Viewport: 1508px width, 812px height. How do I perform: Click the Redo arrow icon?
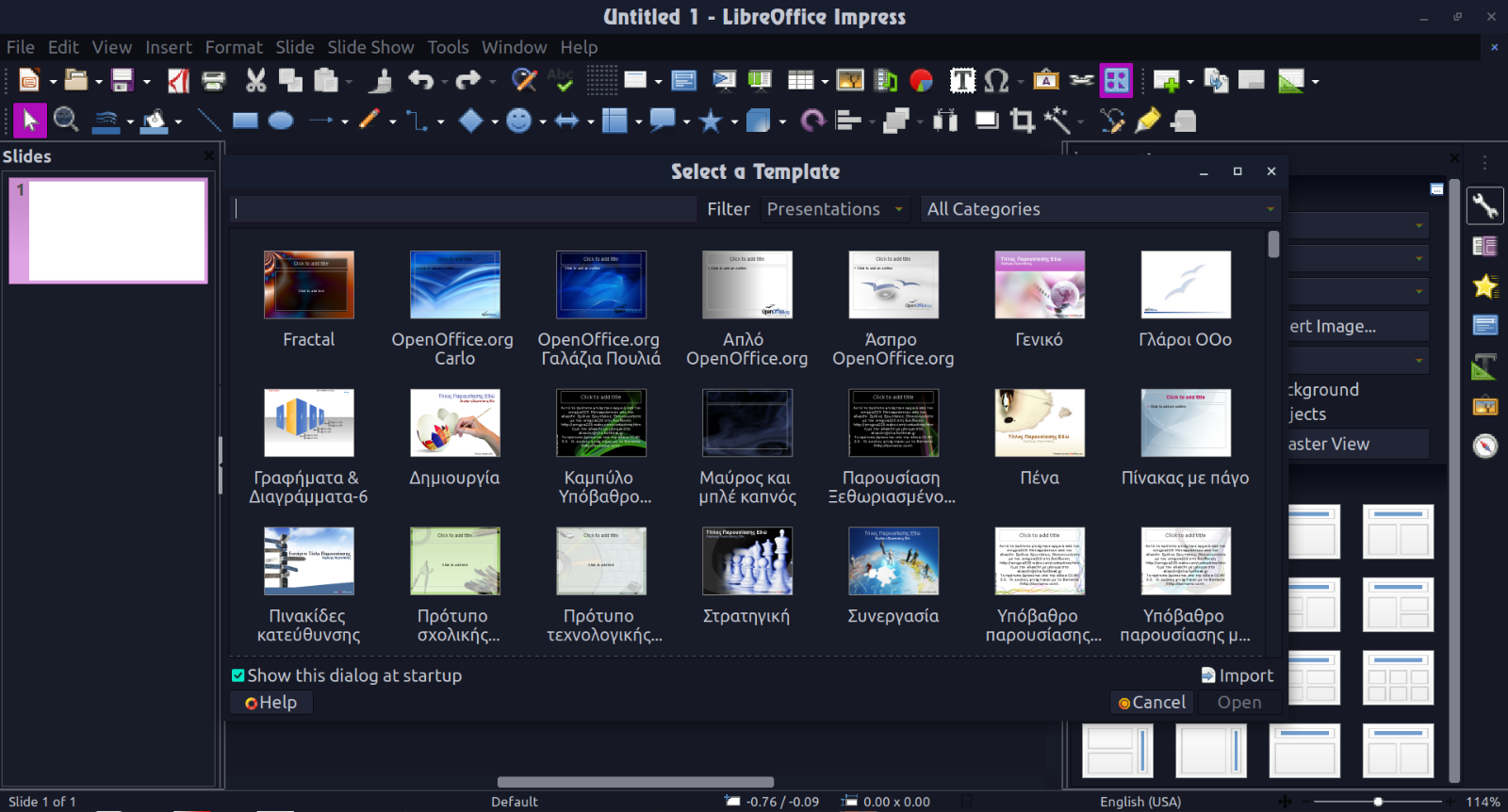(x=468, y=81)
